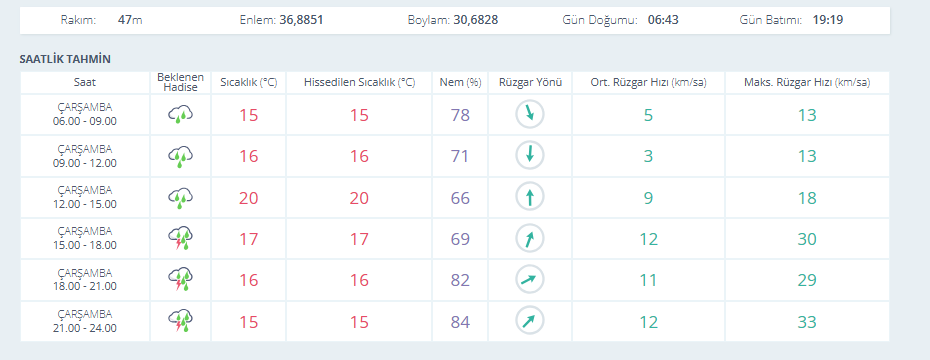
Task: Select the ÇARŞAMBA 15.00 - 18.00 time cell
Action: [x=85, y=238]
